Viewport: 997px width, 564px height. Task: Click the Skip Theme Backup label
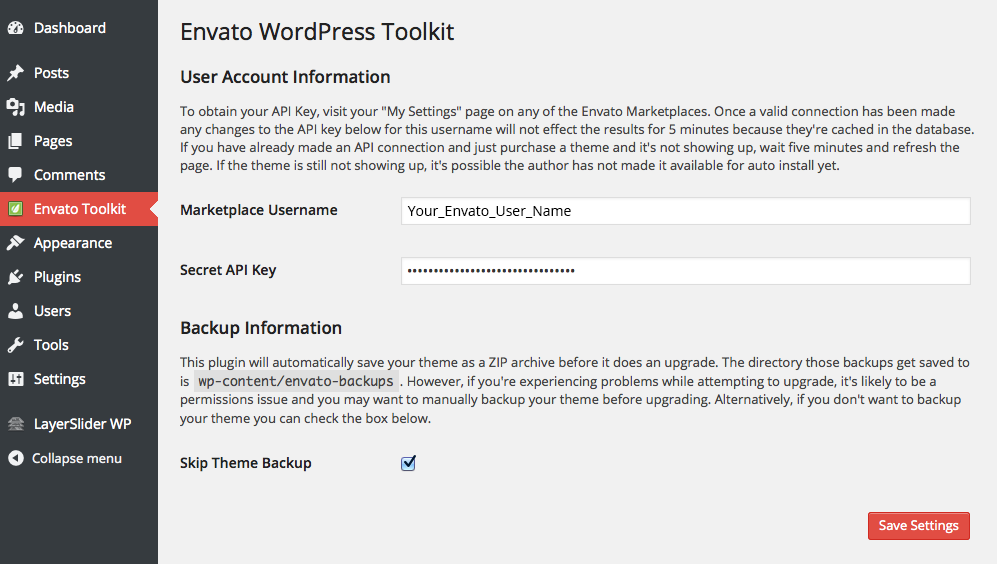tap(246, 463)
